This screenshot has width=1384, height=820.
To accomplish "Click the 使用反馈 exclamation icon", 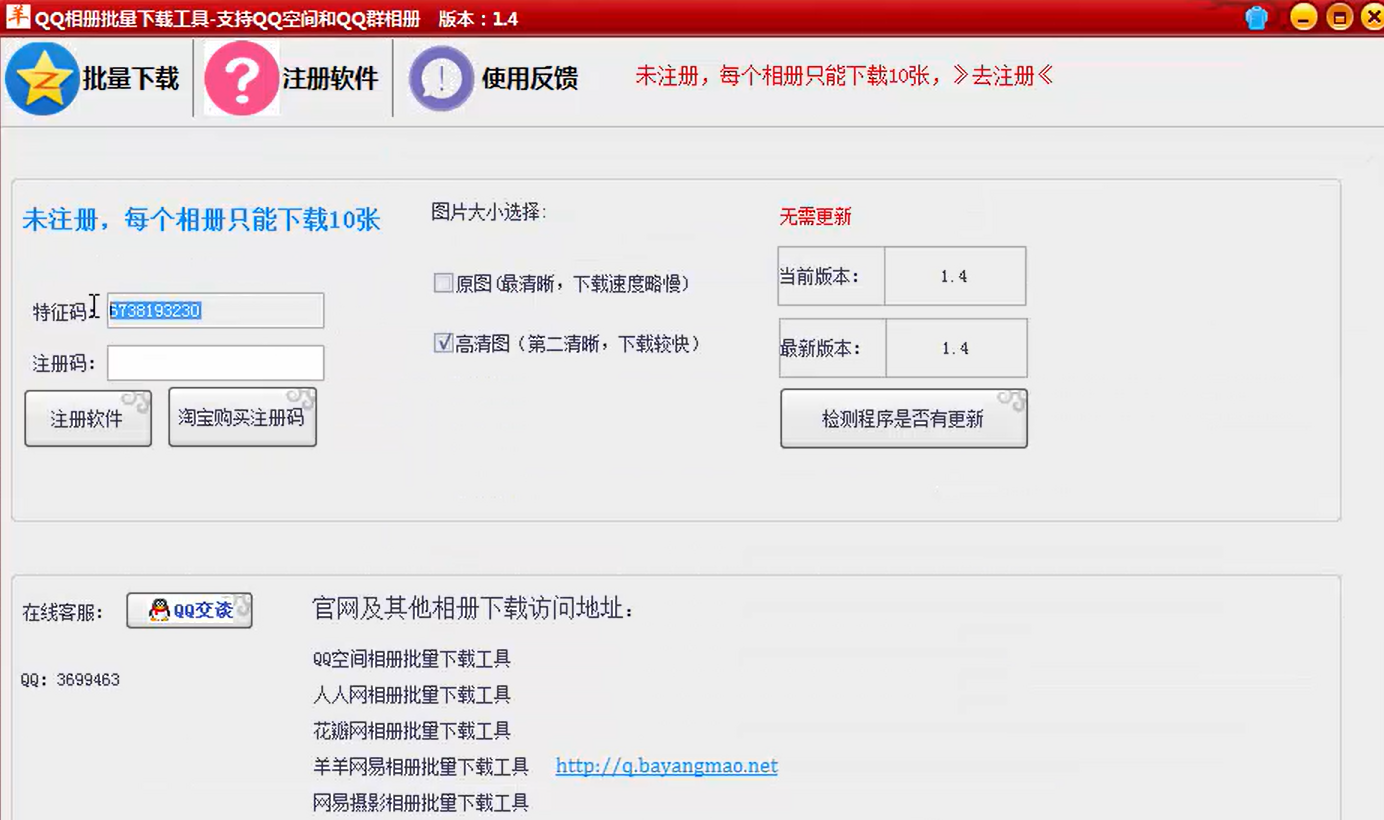I will click(440, 79).
